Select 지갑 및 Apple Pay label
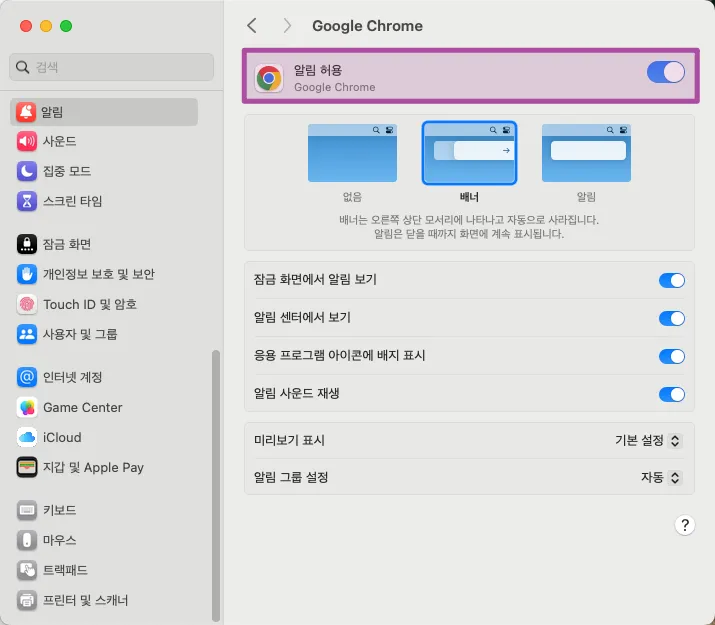 93,467
